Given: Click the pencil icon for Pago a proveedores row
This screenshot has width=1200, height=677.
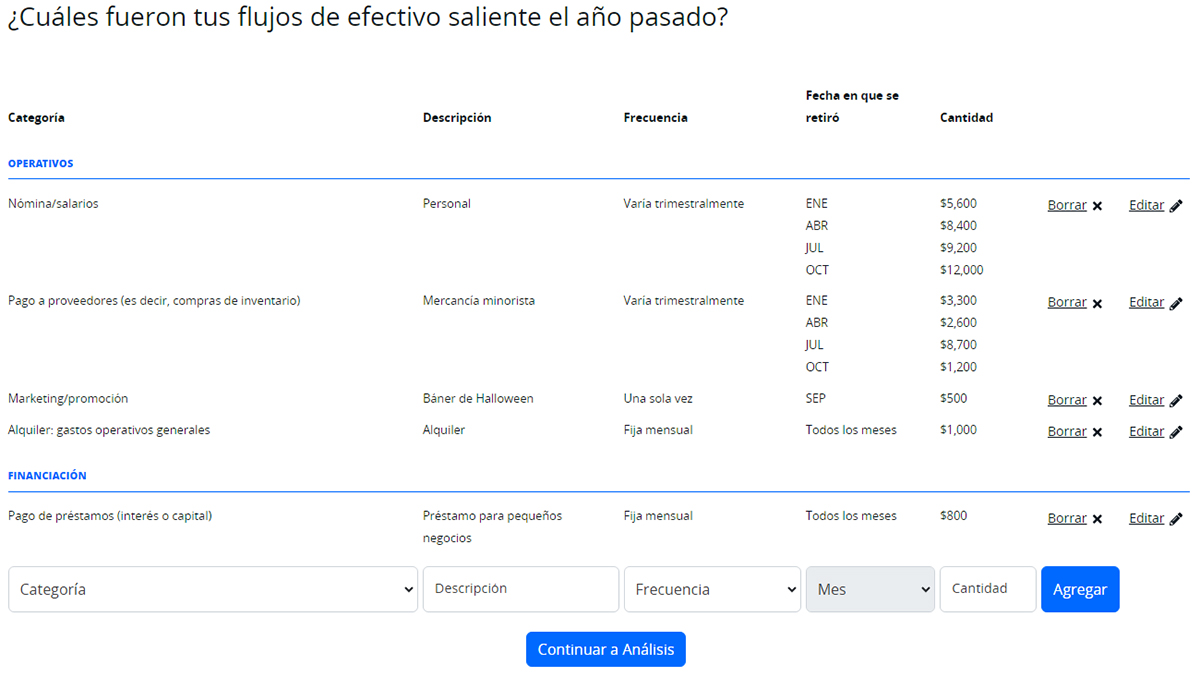Looking at the screenshot, I should pyautogui.click(x=1176, y=303).
